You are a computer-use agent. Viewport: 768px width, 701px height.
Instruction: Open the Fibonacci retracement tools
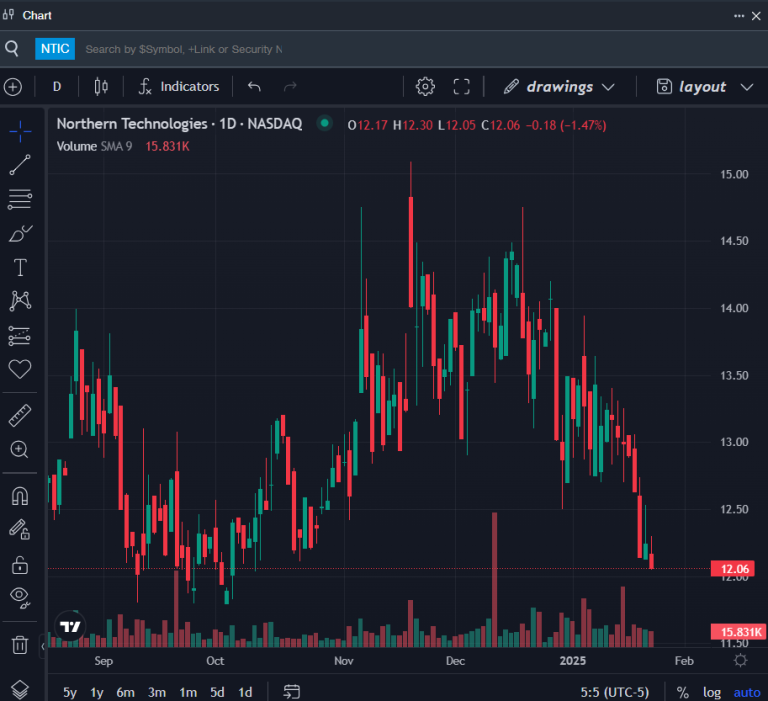(x=20, y=199)
